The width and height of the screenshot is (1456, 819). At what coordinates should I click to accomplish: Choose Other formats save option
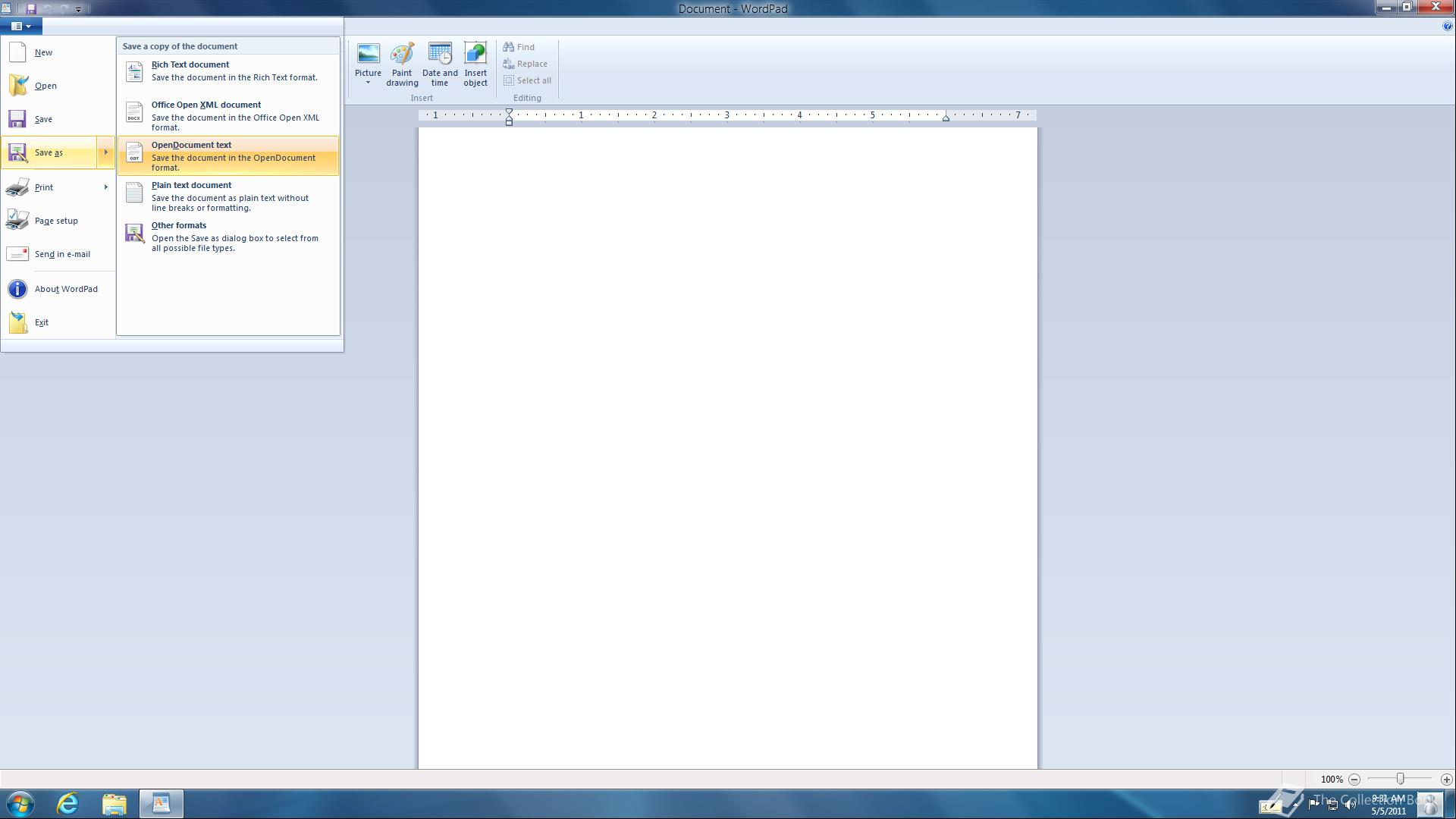(x=228, y=237)
